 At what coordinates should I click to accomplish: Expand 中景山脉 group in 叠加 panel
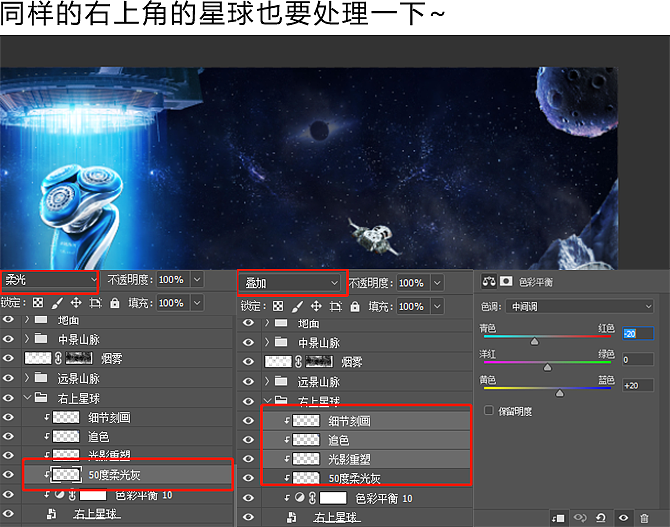point(267,342)
